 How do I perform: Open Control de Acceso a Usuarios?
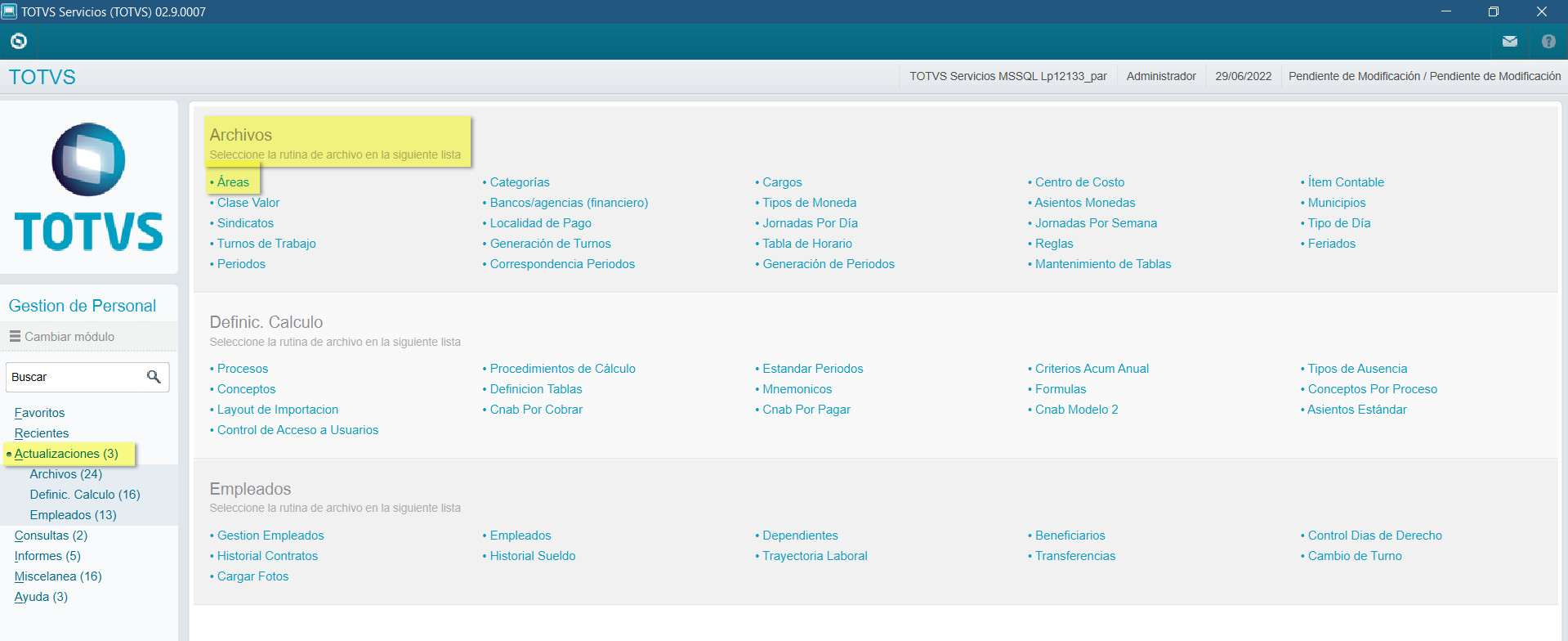(297, 430)
